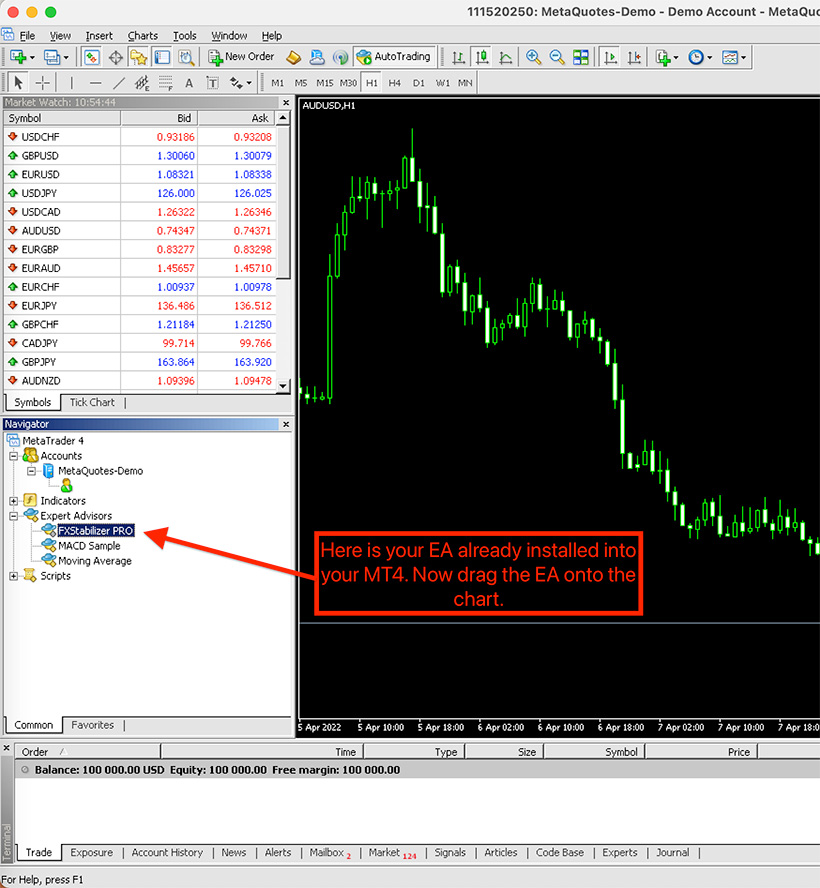Open the New Chart tool

pyautogui.click(x=19, y=57)
